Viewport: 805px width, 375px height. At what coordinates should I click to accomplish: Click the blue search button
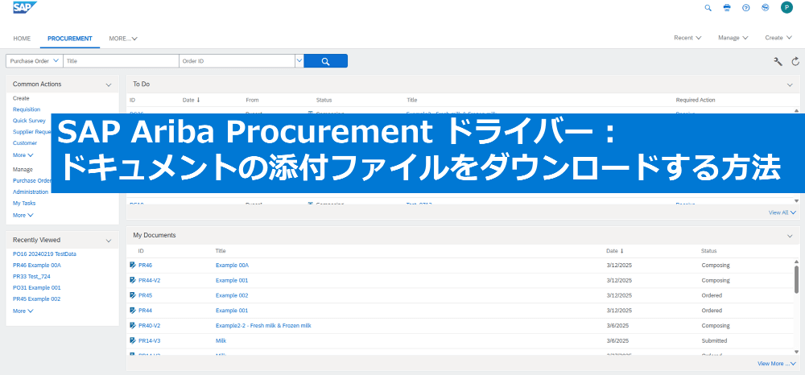coord(325,61)
